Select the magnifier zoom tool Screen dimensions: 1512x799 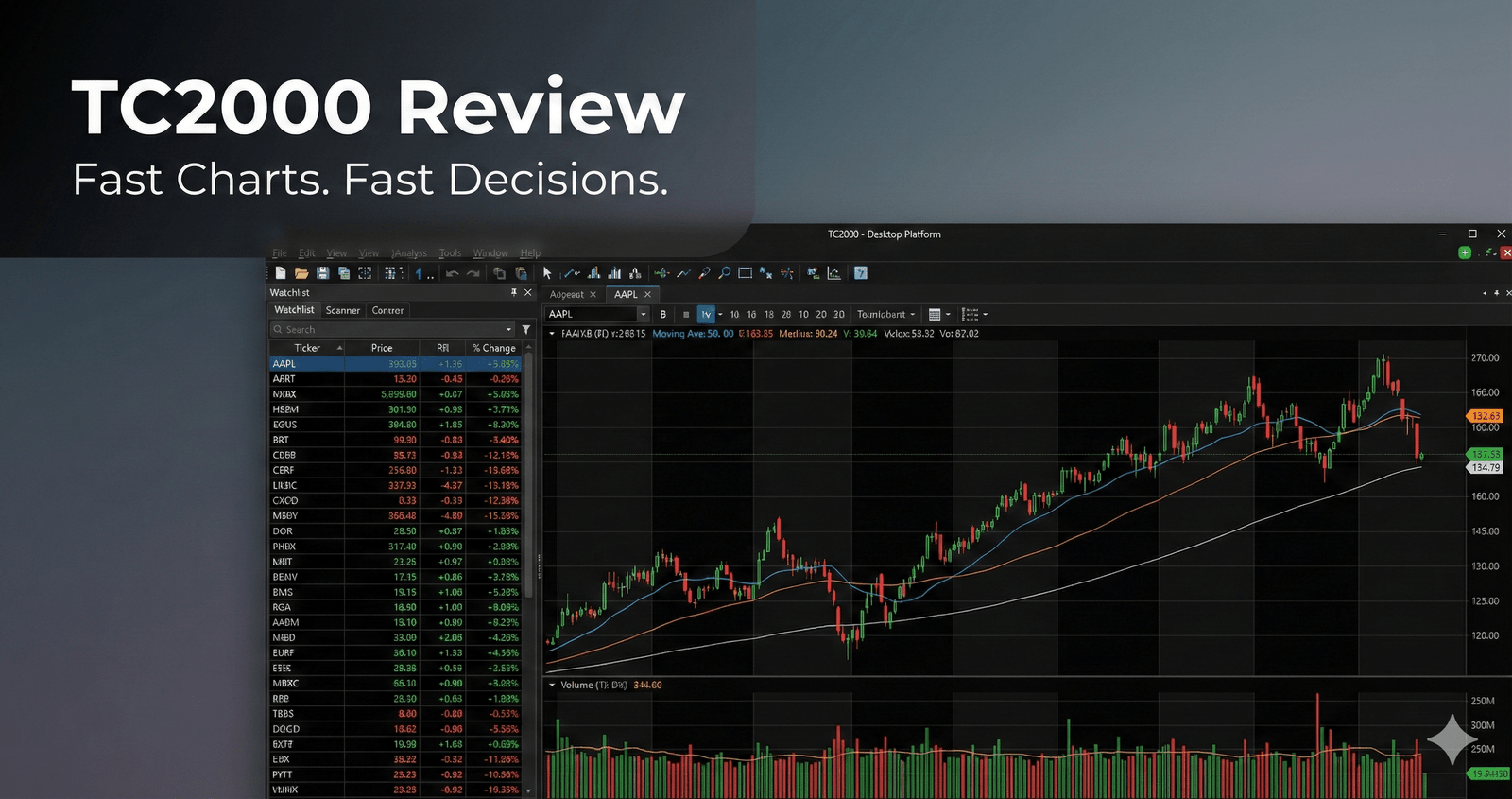tap(725, 273)
